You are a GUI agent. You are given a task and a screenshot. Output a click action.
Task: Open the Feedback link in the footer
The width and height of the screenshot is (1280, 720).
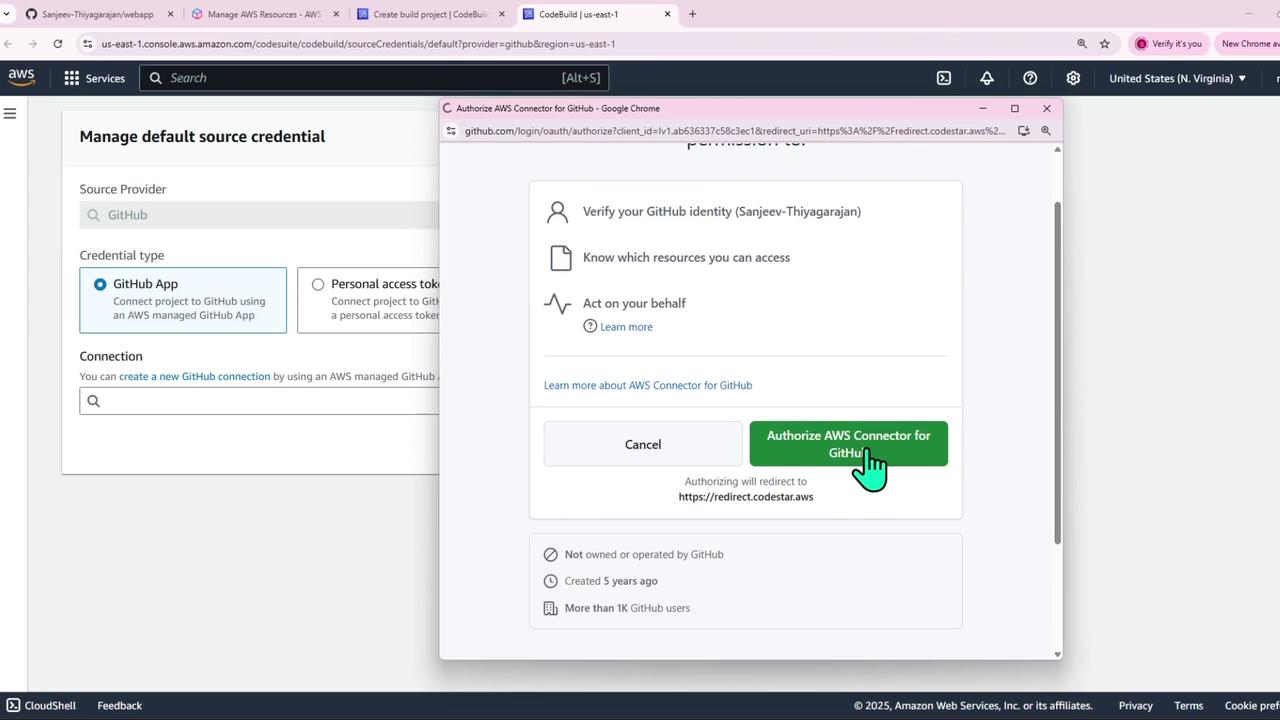[x=120, y=705]
